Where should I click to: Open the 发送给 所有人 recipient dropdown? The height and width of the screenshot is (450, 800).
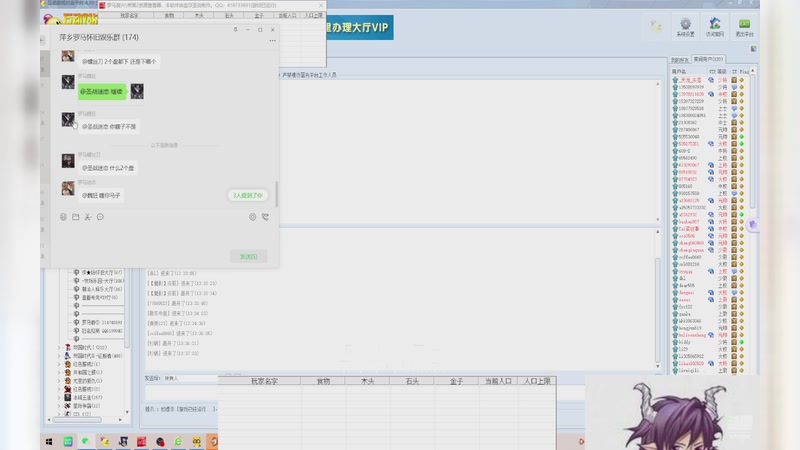[190, 379]
